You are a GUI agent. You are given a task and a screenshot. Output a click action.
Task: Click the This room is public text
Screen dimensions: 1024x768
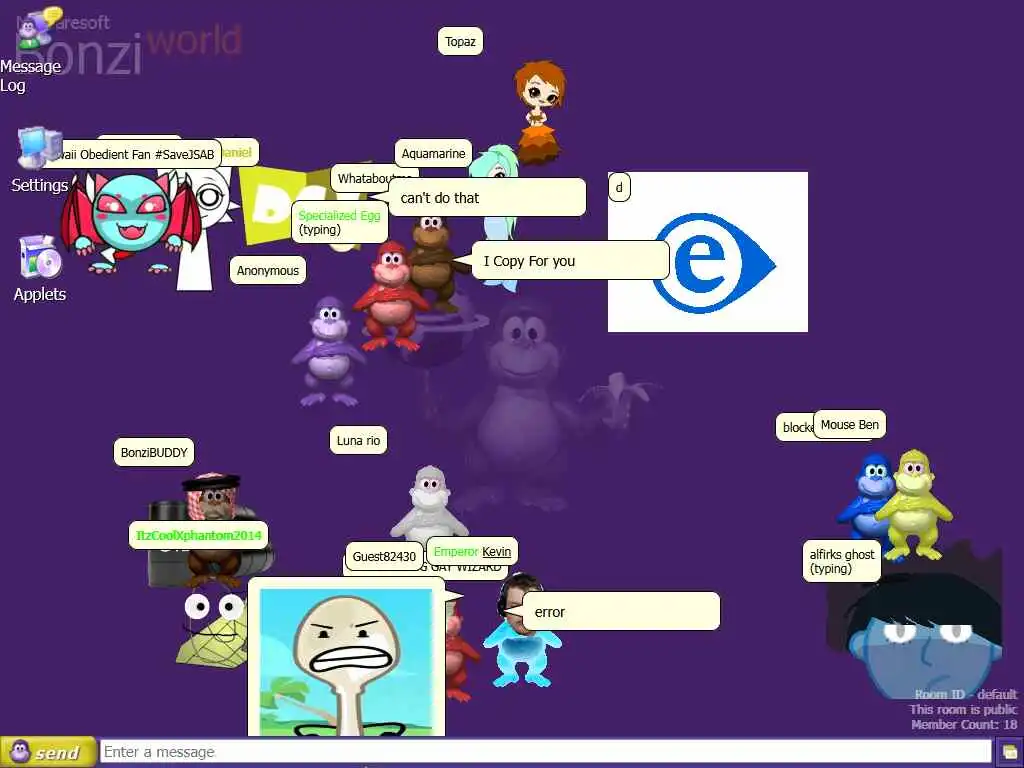(x=963, y=709)
